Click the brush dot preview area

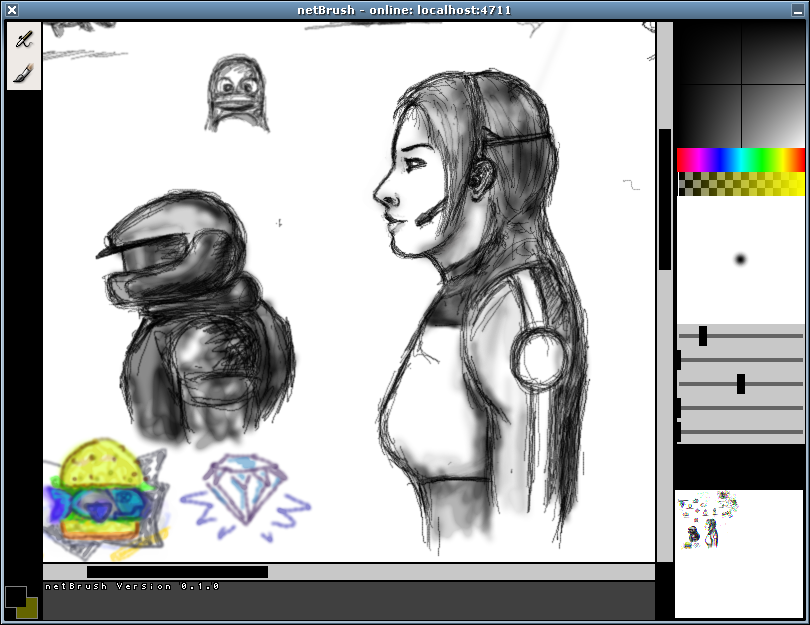coord(740,260)
